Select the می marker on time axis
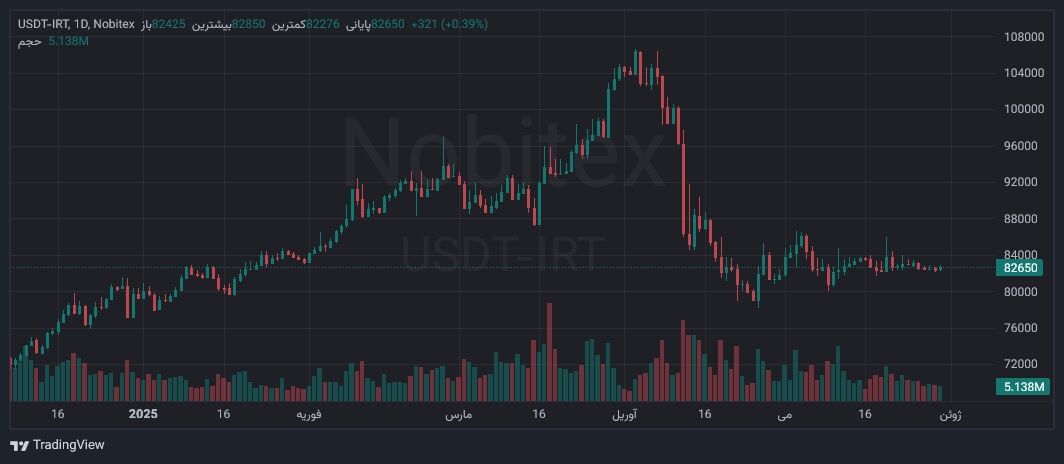Screen dimensions: 1064x464 point(784,414)
